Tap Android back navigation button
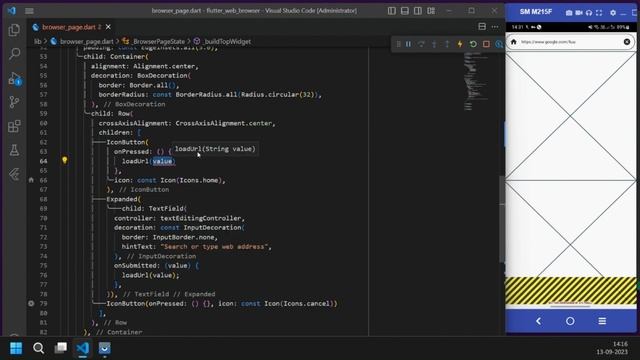Image resolution: width=640 pixels, height=360 pixels. tap(538, 321)
